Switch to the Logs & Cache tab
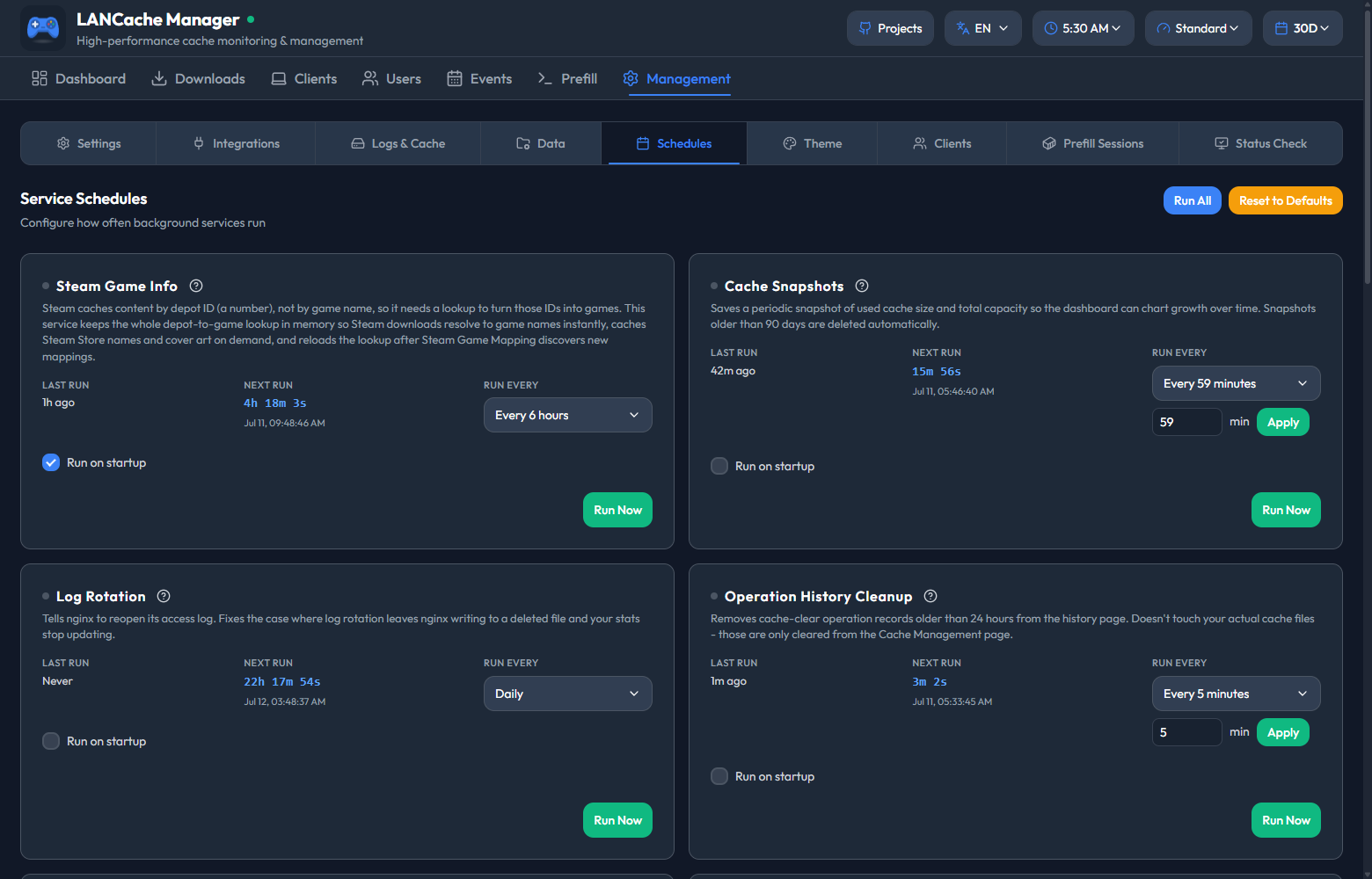This screenshot has width=1372, height=879. pyautogui.click(x=398, y=143)
